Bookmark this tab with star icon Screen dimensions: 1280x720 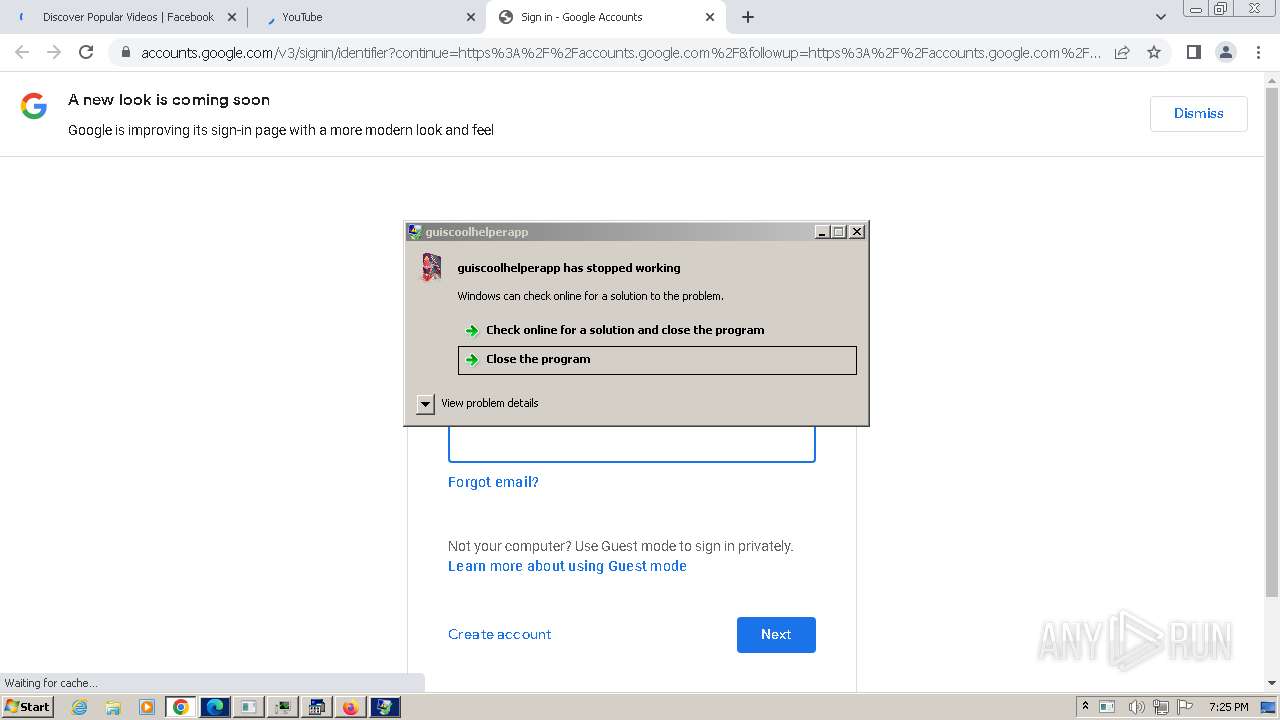[x=1154, y=52]
